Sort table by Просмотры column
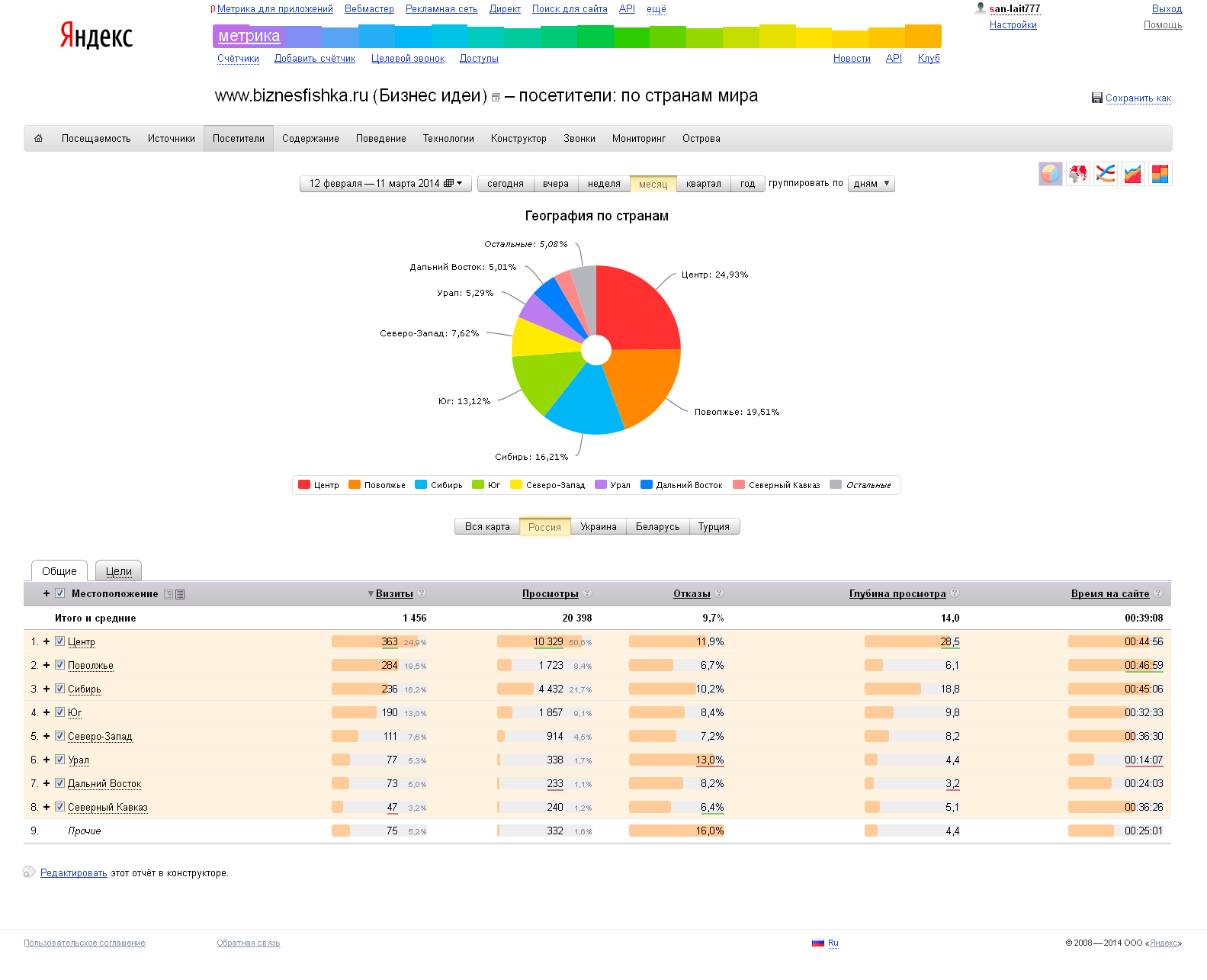Image resolution: width=1207 pixels, height=980 pixels. 550,593
